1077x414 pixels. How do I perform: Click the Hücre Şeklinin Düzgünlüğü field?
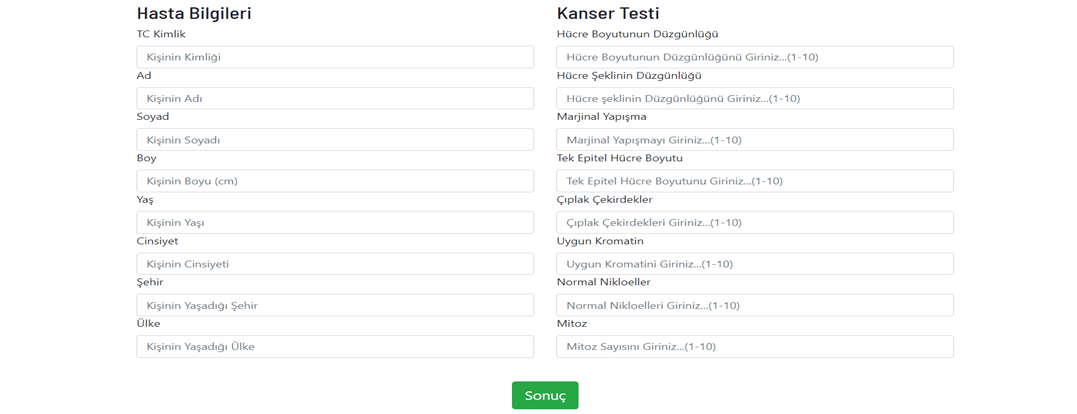[x=754, y=98]
